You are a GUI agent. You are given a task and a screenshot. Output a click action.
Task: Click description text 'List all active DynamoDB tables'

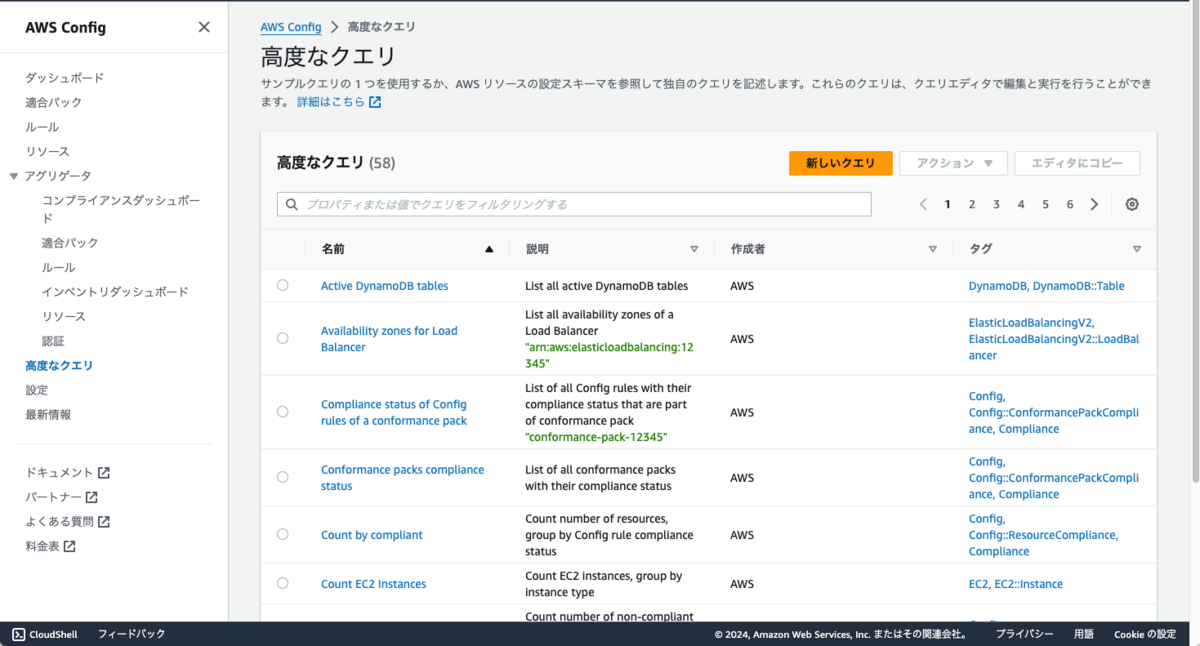[x=607, y=286]
